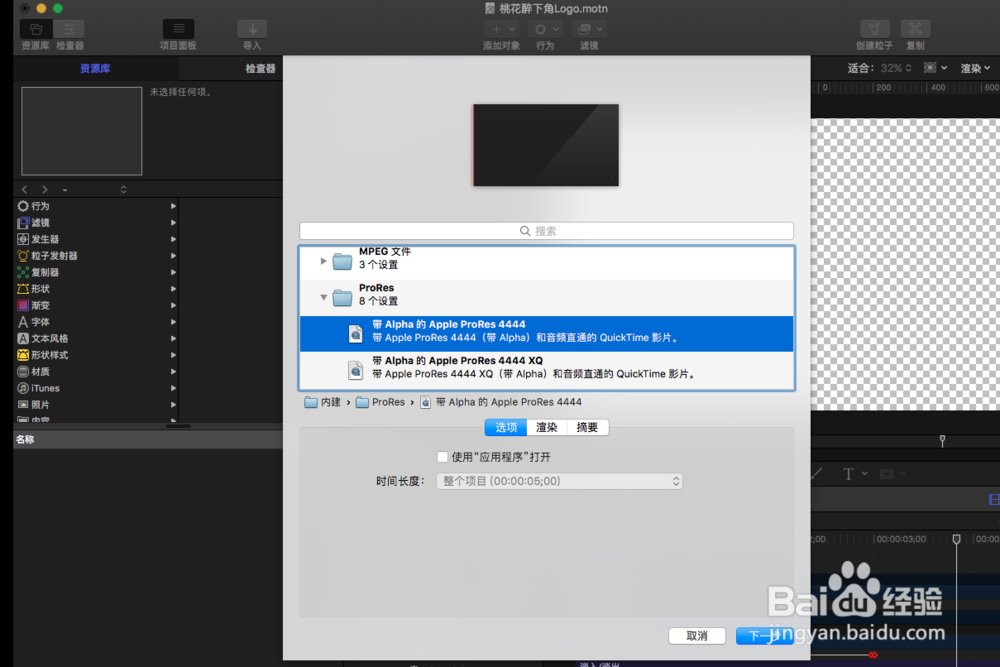The height and width of the screenshot is (667, 1000).
Task: Click the timeline playhead marker
Action: [x=956, y=539]
